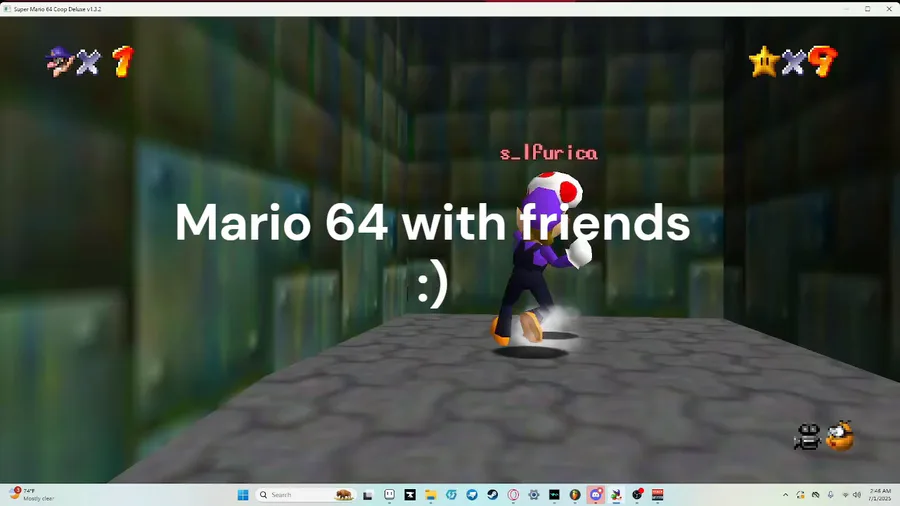Click the star count number 9

[823, 61]
